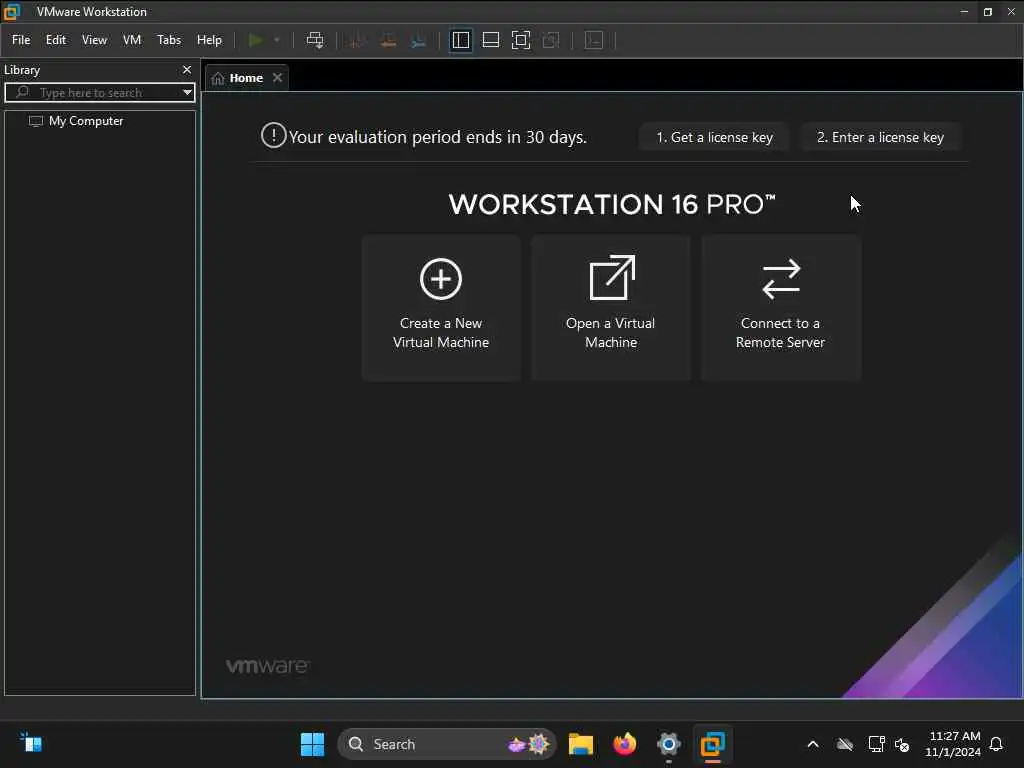Click the network display tray icon
The width and height of the screenshot is (1024, 768).
tap(876, 744)
